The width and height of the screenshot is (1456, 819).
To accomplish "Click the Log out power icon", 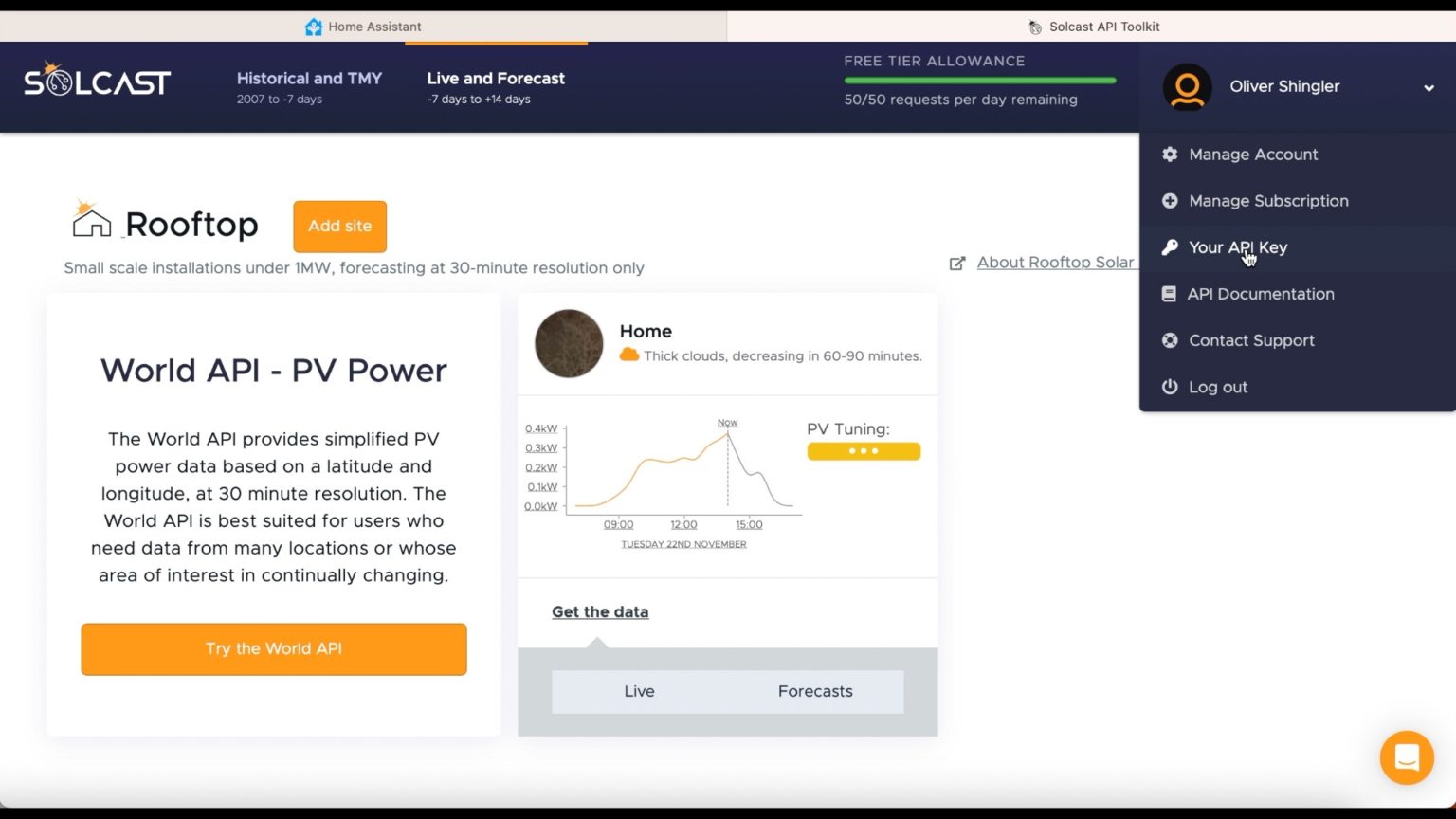I will (x=1170, y=387).
